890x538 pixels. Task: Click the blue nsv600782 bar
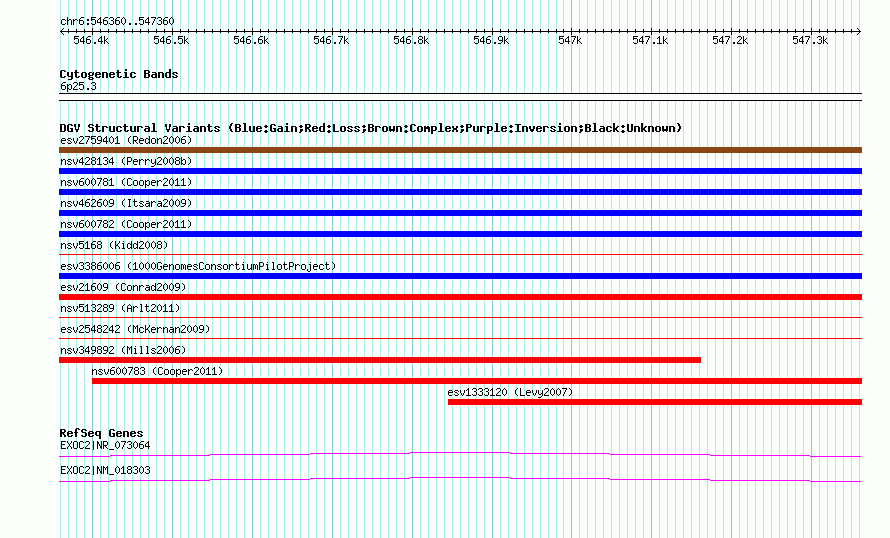460,234
